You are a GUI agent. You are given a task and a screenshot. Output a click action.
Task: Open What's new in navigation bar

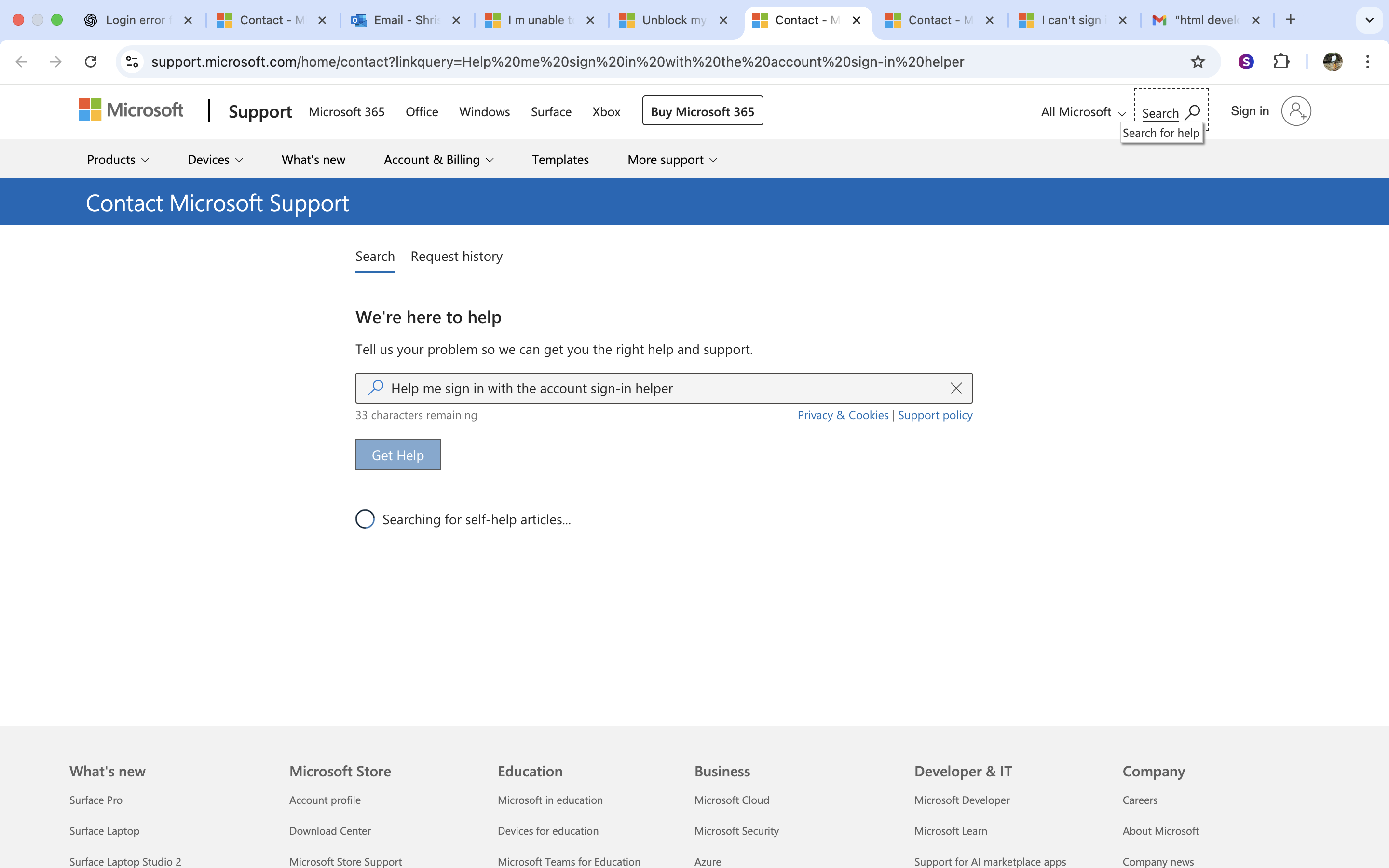coord(313,160)
